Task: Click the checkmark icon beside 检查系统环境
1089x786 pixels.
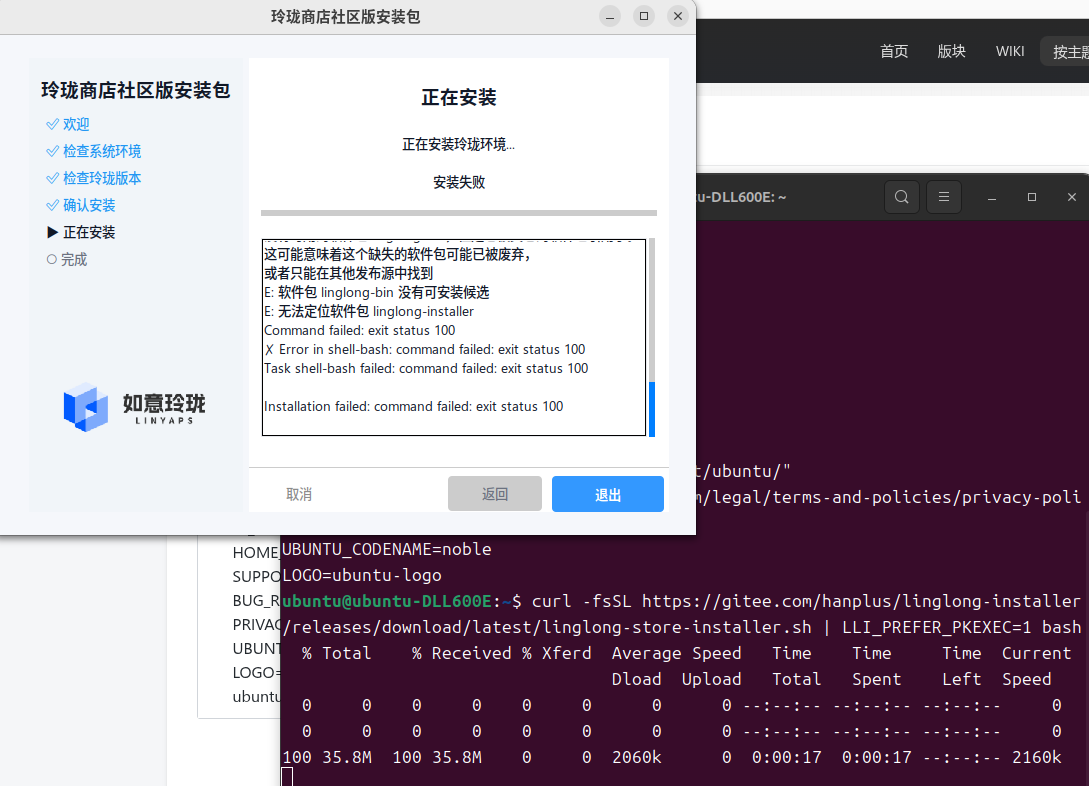Action: pyautogui.click(x=52, y=151)
